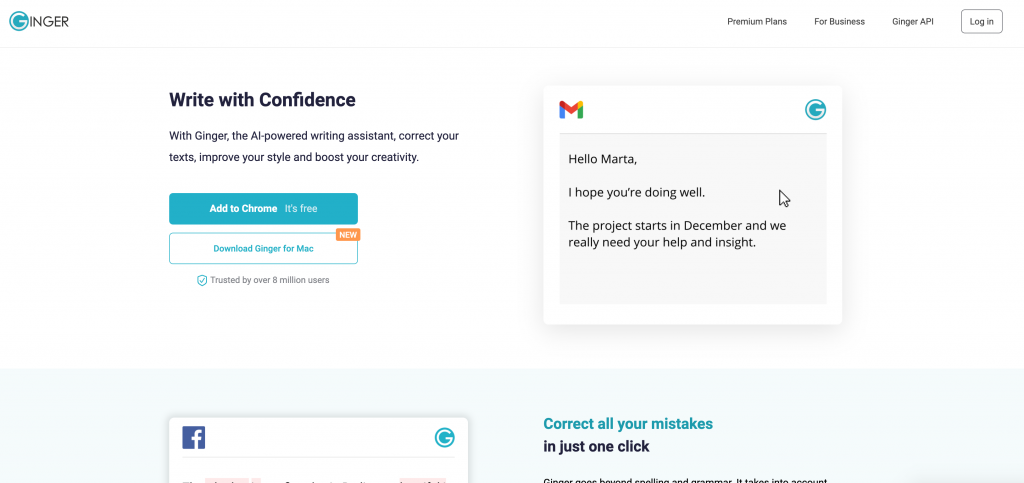Click the Hello Marta greeting line
Viewport: 1024px width, 483px height.
coord(602,159)
